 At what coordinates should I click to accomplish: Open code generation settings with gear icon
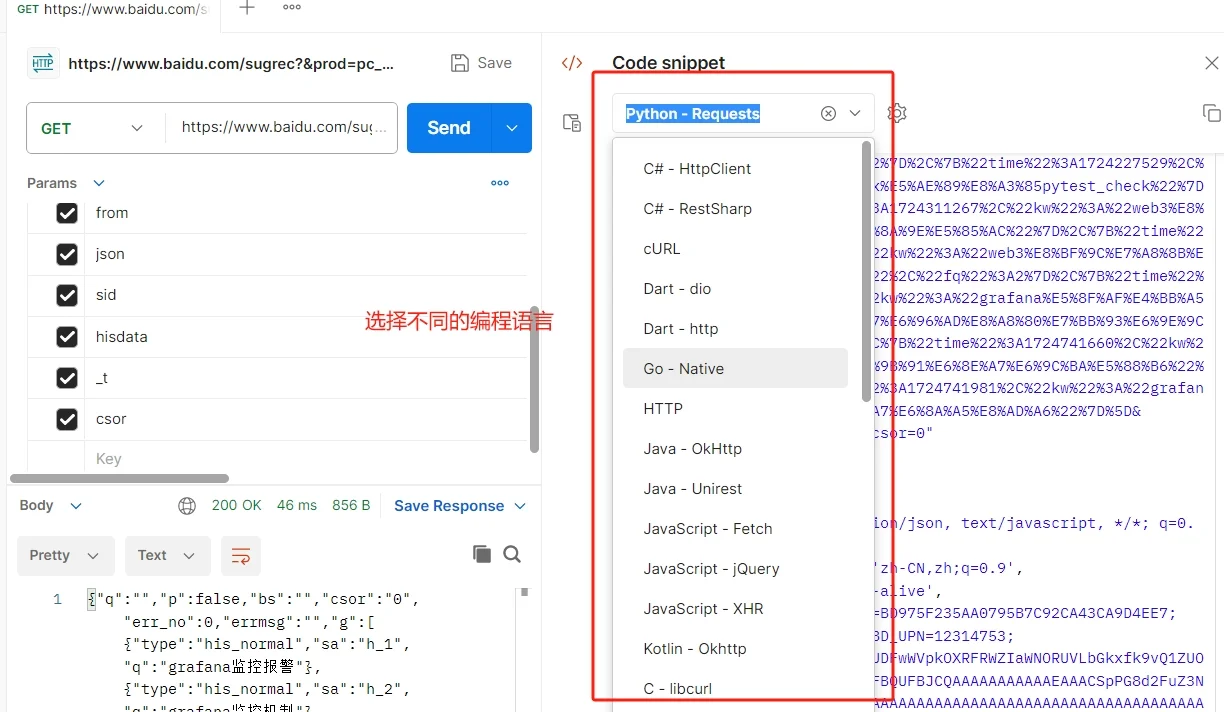pos(896,112)
